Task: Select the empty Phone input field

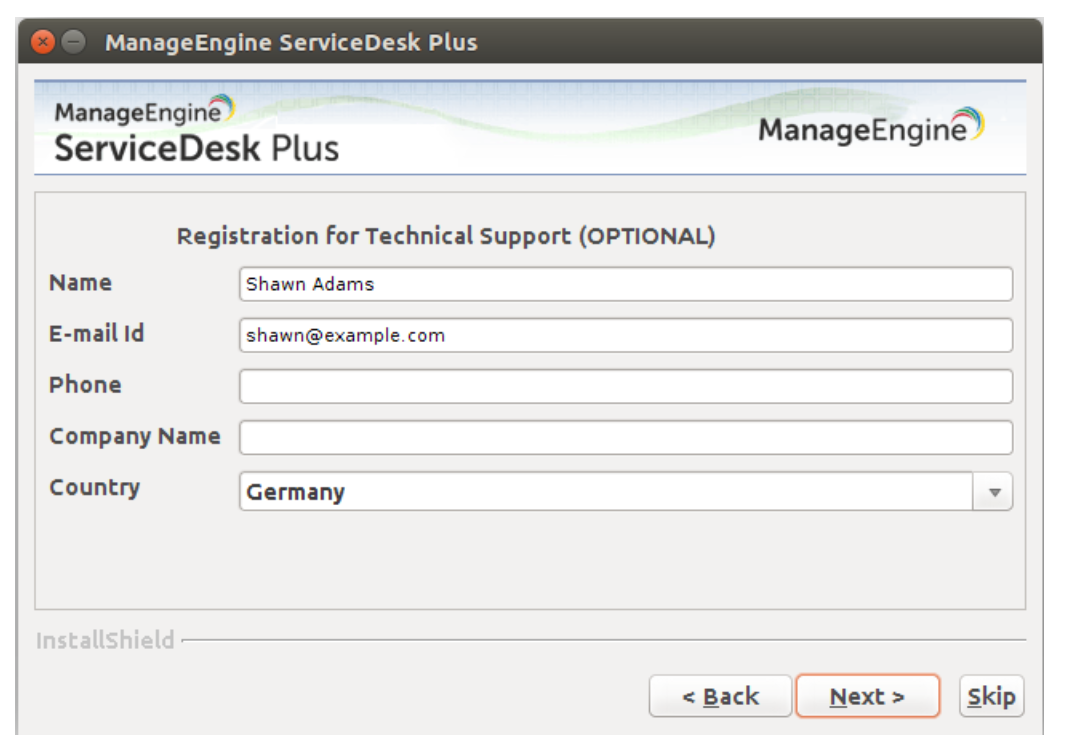Action: 625,387
